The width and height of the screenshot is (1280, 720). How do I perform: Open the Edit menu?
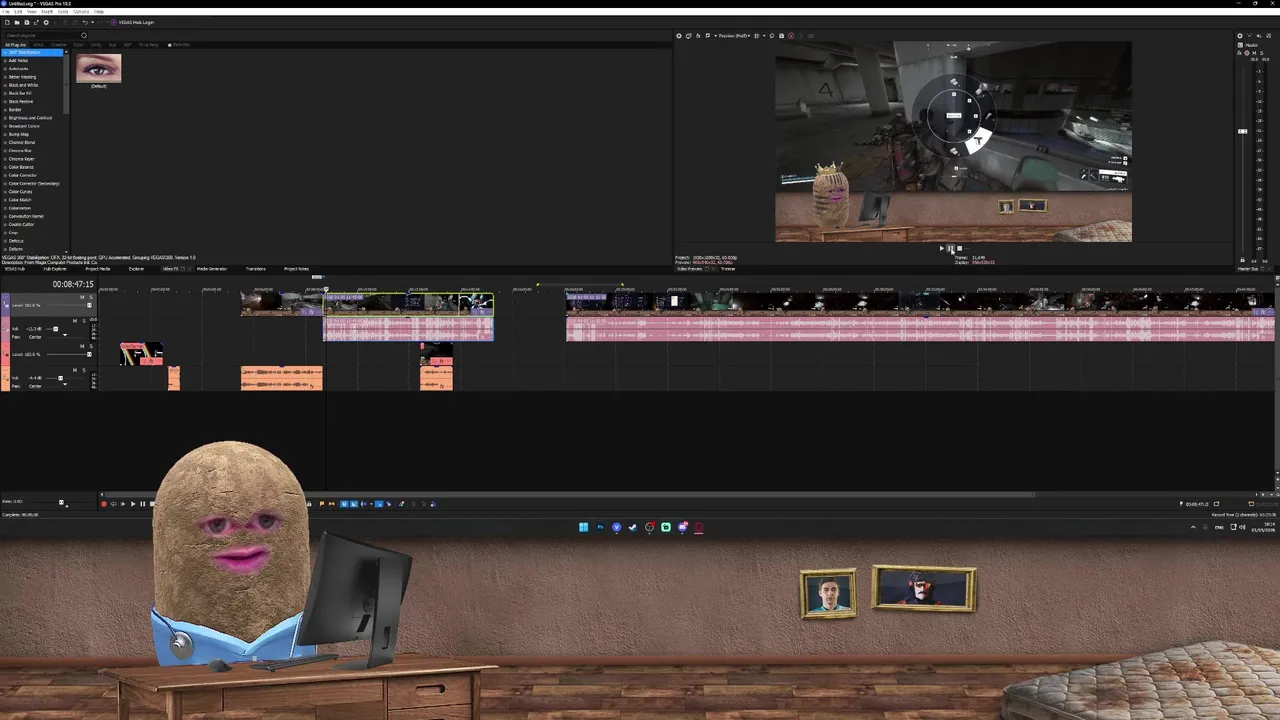click(18, 11)
